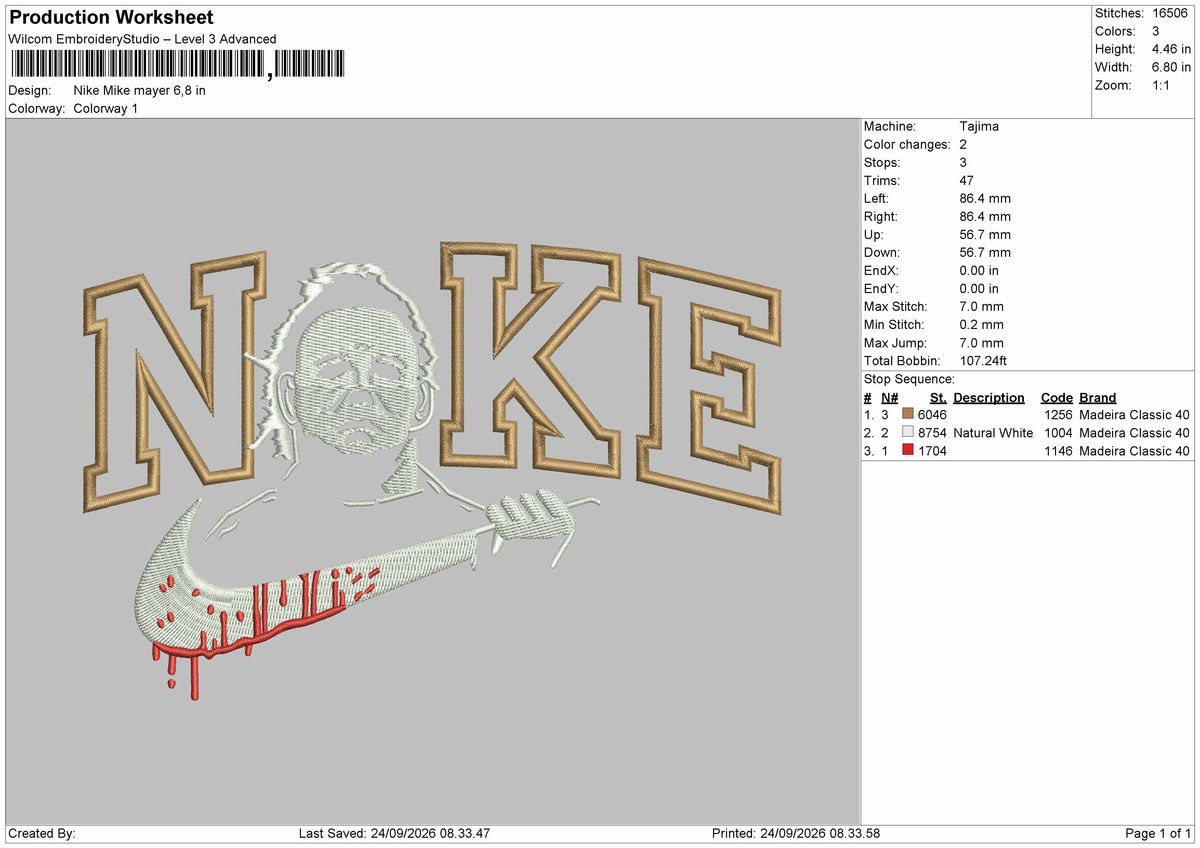Click the Up value 56.7 mm
This screenshot has width=1200, height=848.
985,234
